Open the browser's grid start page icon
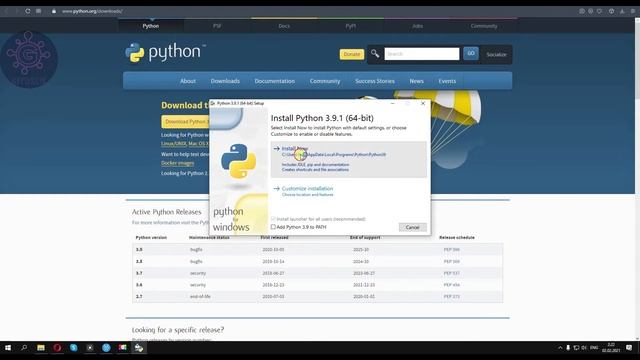Viewport: 640px width, 360px height. point(38,11)
